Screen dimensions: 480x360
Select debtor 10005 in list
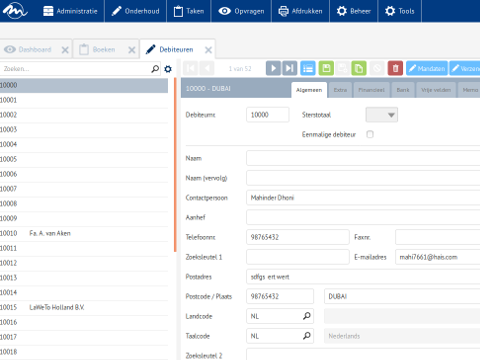[84, 159]
